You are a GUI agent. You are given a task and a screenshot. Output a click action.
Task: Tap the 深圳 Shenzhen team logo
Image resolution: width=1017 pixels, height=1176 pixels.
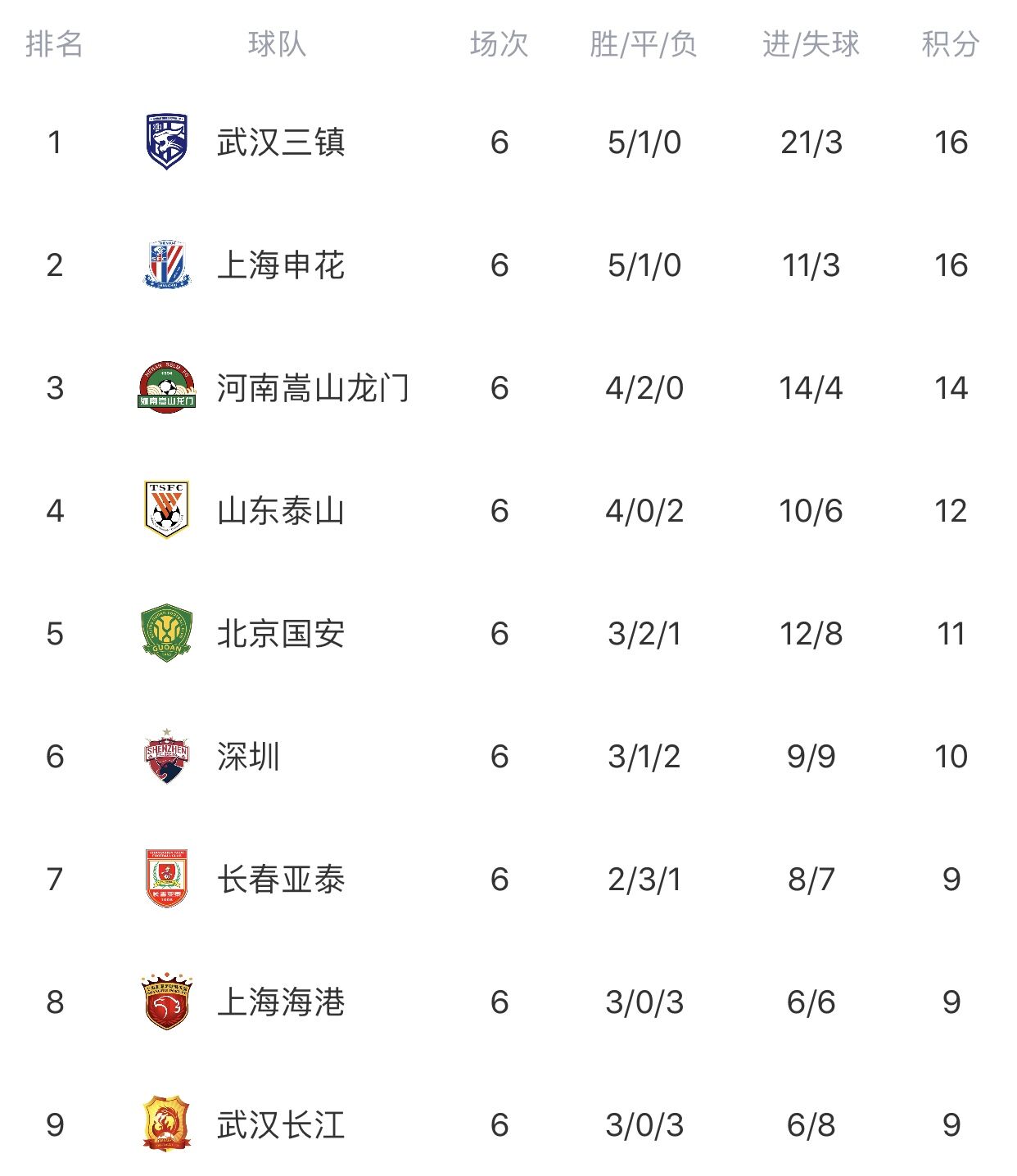[x=167, y=755]
